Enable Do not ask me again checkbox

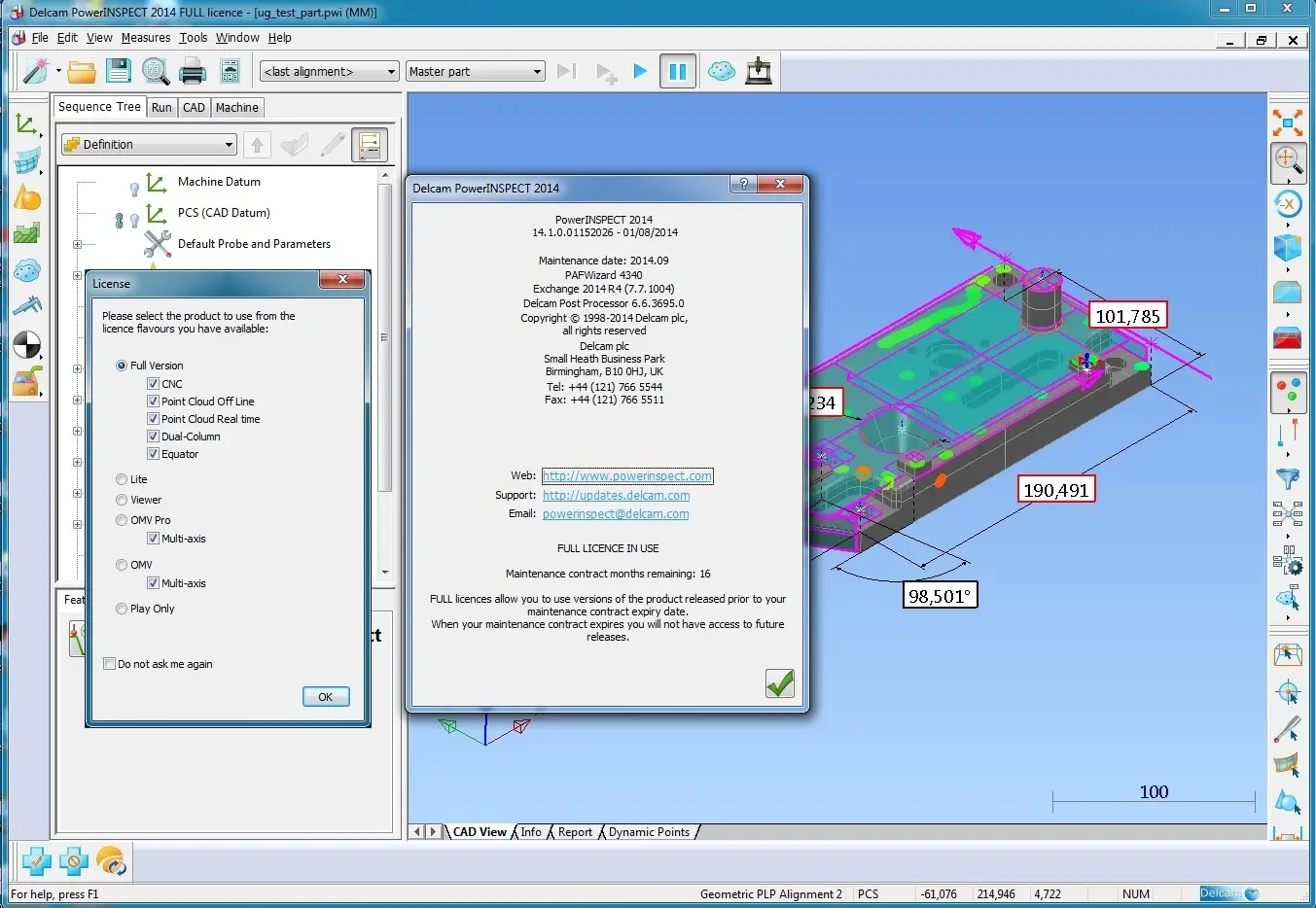(109, 664)
